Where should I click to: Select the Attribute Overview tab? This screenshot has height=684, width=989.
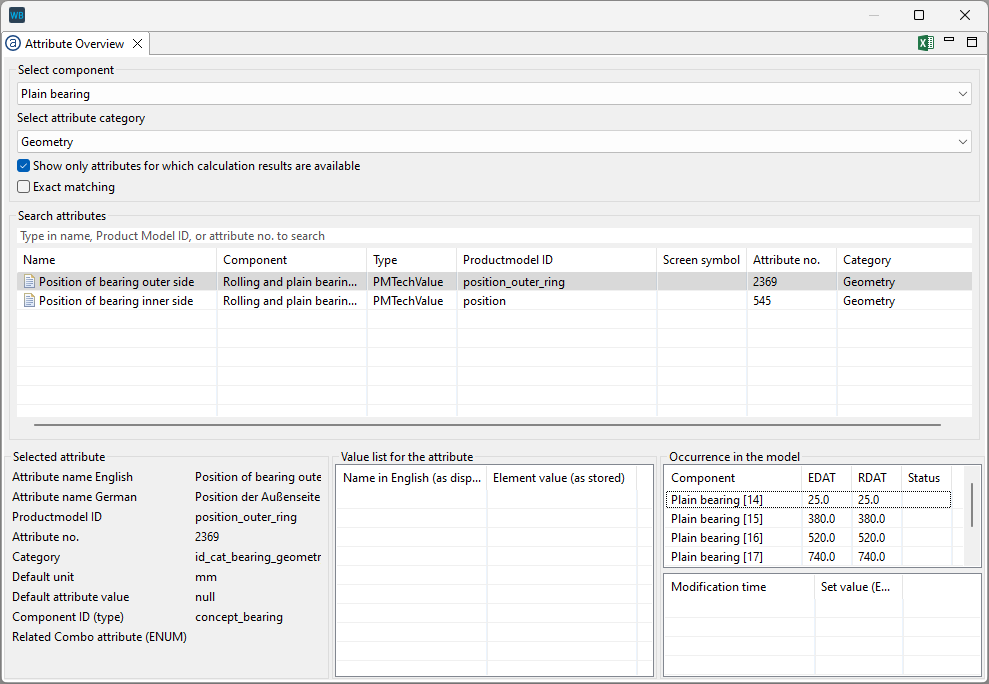[x=74, y=44]
